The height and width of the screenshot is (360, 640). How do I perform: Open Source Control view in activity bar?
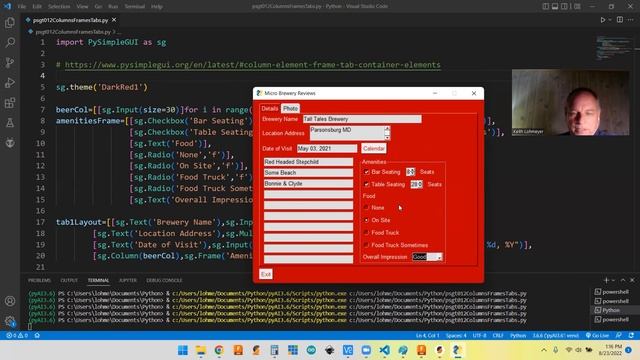[10, 62]
